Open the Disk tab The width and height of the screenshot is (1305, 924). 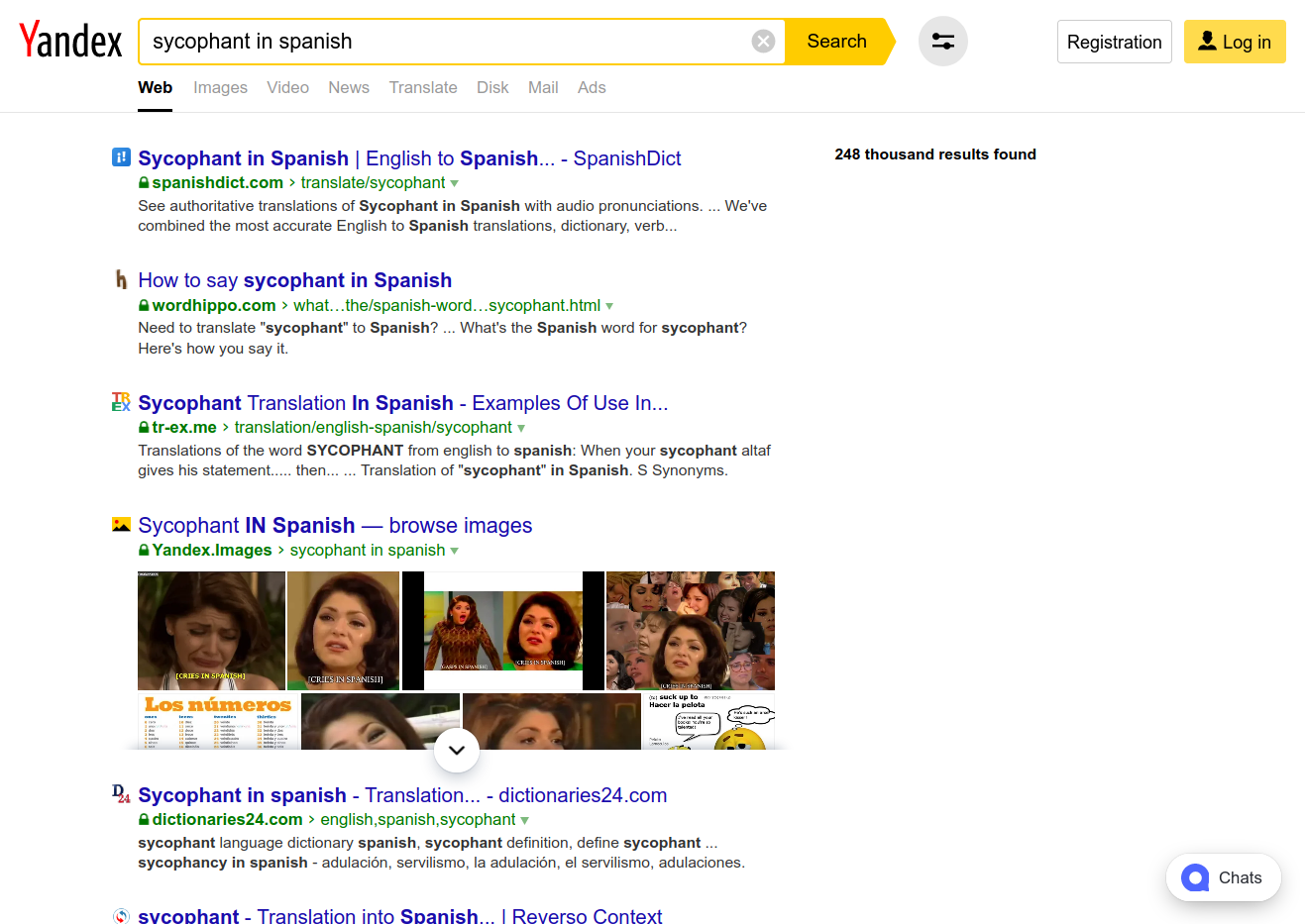click(492, 87)
